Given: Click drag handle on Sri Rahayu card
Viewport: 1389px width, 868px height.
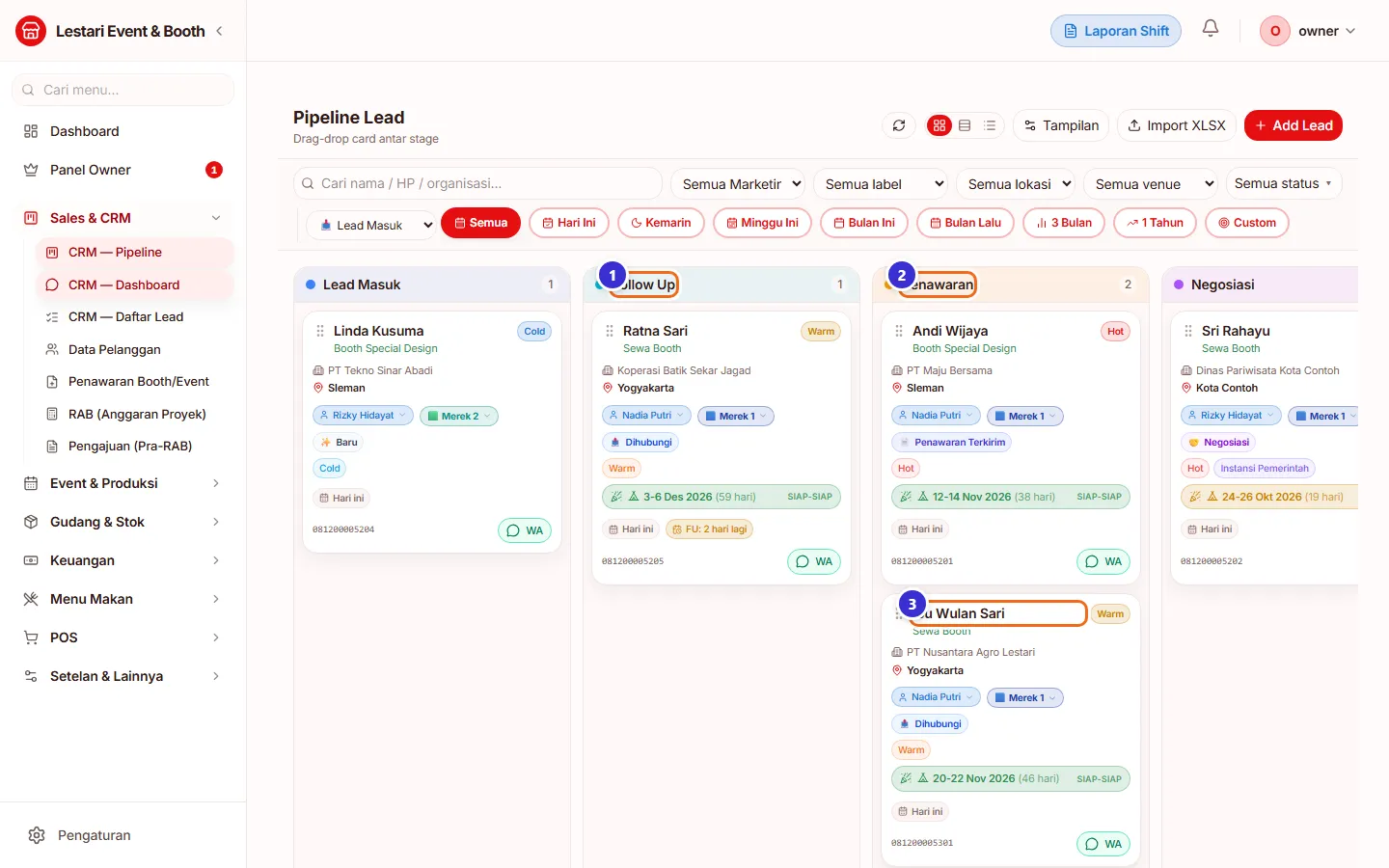Looking at the screenshot, I should point(1188,331).
